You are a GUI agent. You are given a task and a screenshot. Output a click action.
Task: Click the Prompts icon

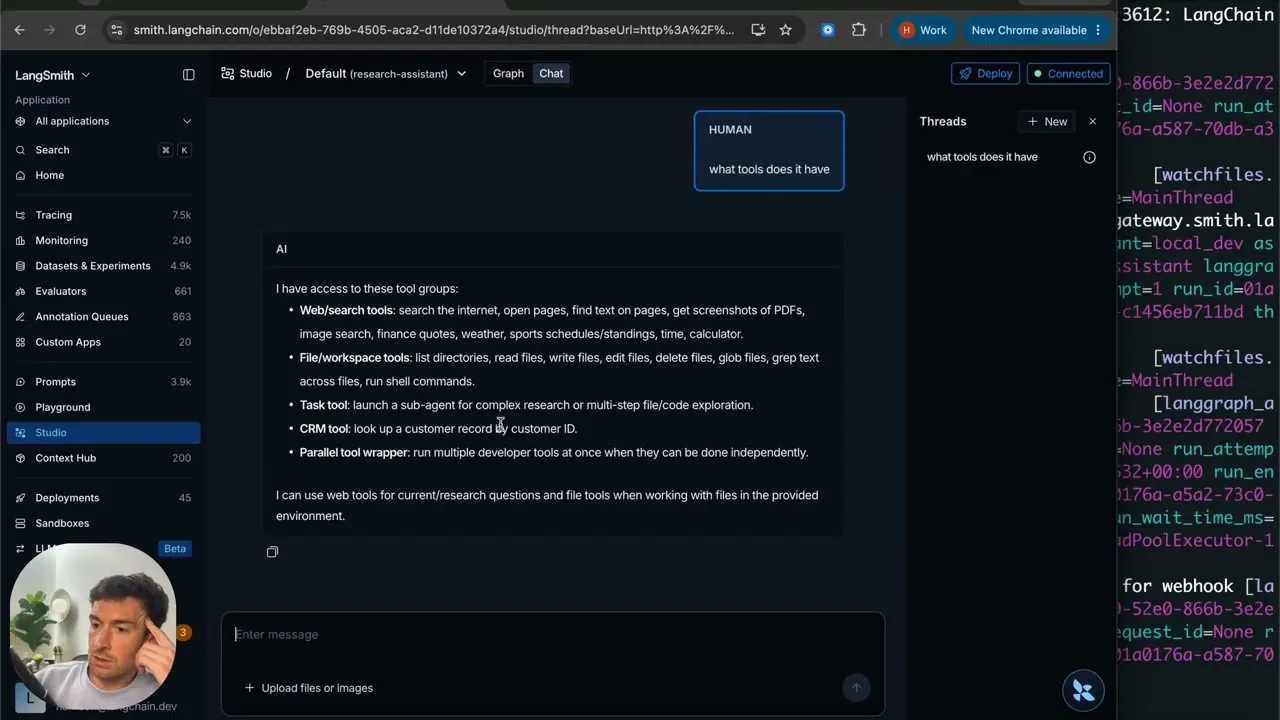point(21,382)
